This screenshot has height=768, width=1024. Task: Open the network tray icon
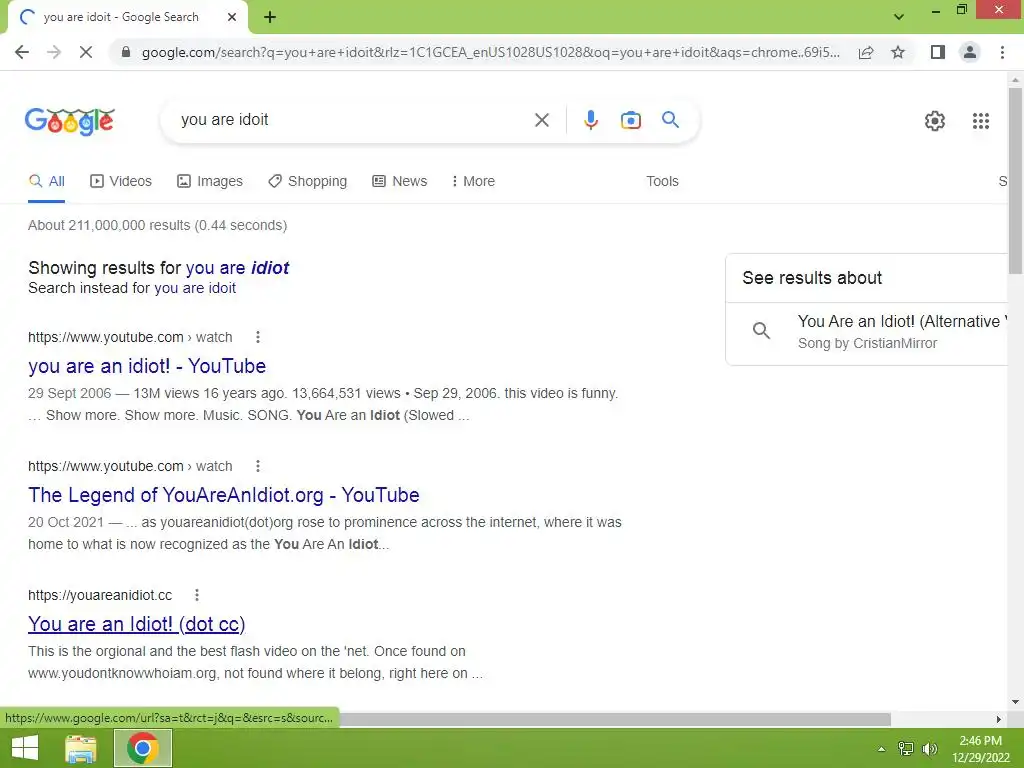click(x=906, y=749)
